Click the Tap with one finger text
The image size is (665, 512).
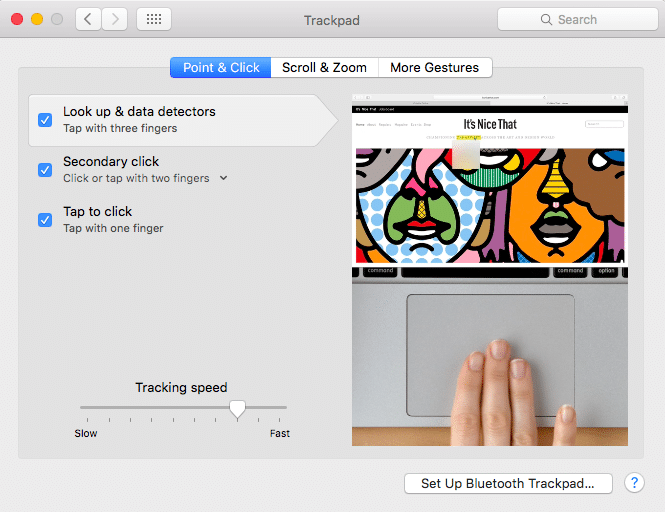click(113, 228)
